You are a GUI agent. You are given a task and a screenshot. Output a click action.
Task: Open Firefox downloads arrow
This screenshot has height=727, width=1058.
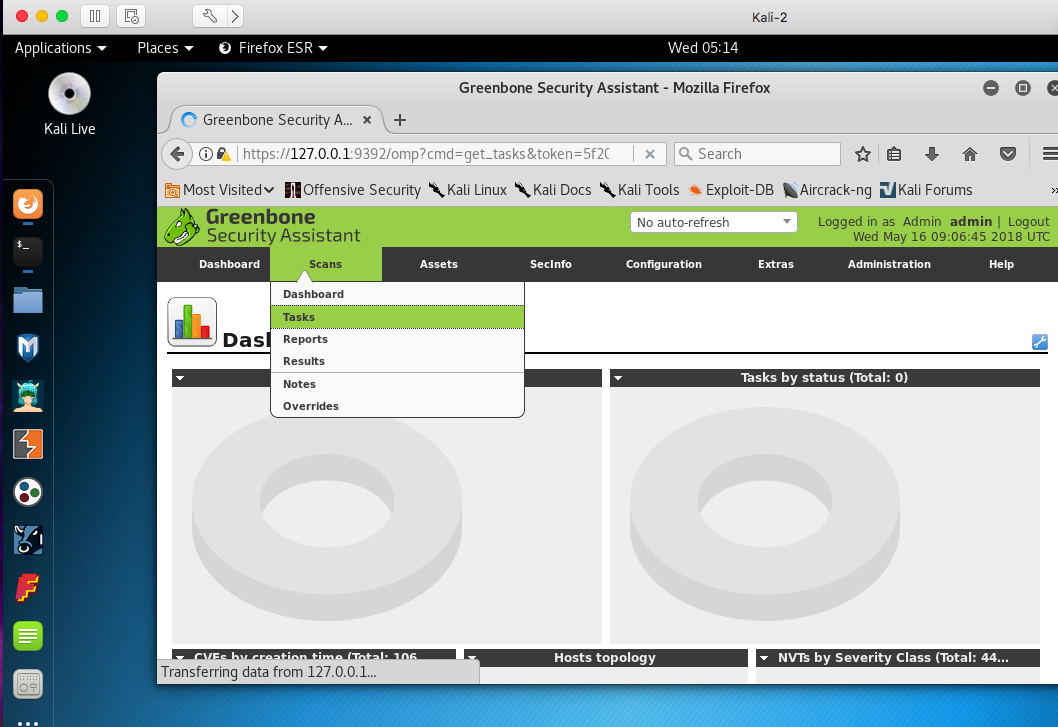(x=932, y=155)
